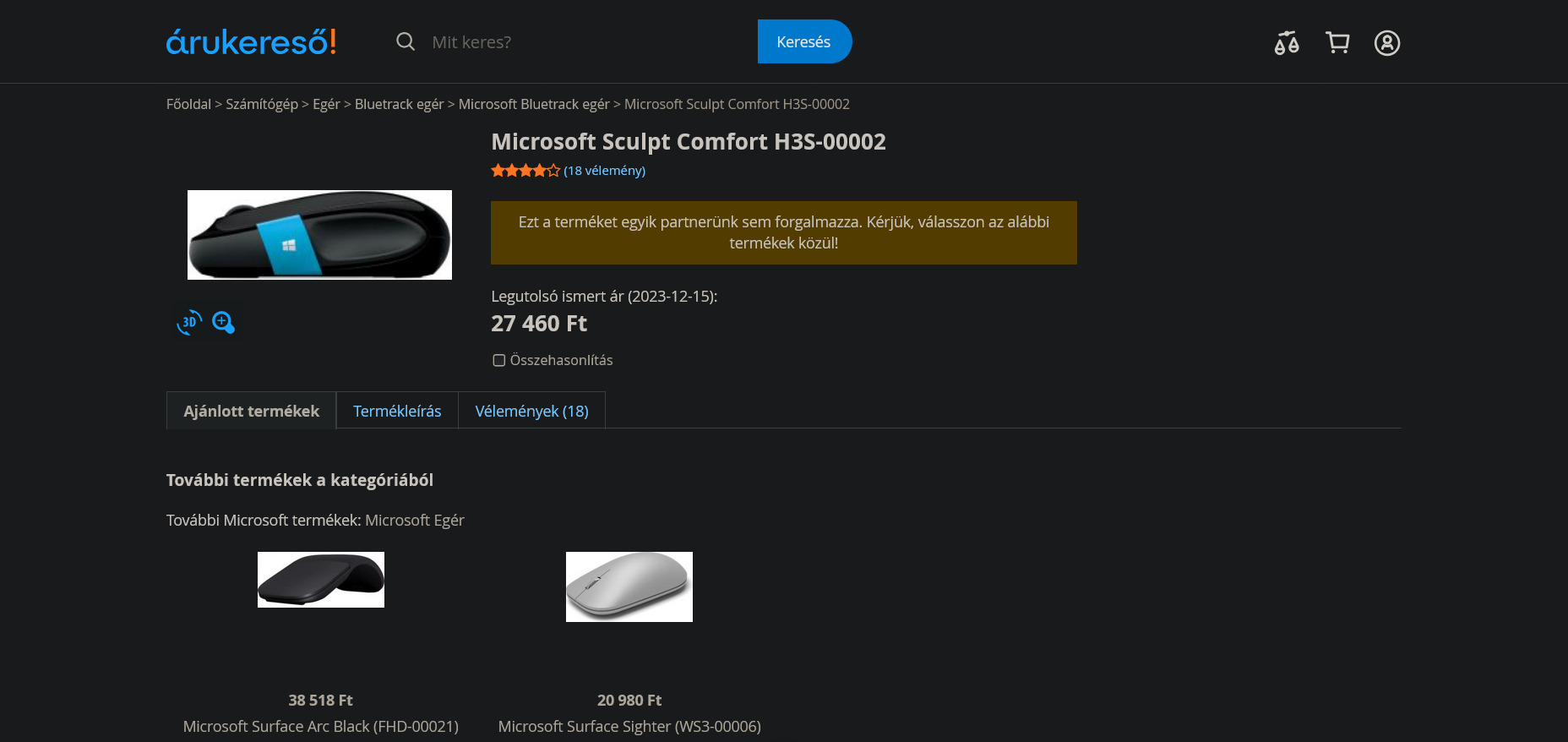Click the Microsoft Egér category link
Image resolution: width=1568 pixels, height=742 pixels.
pos(415,520)
